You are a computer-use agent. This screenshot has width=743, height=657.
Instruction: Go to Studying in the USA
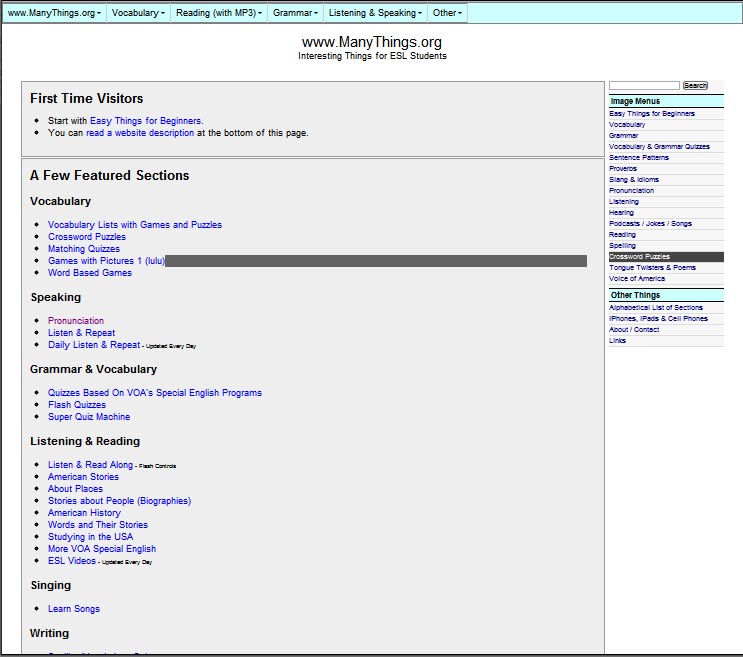pos(90,537)
